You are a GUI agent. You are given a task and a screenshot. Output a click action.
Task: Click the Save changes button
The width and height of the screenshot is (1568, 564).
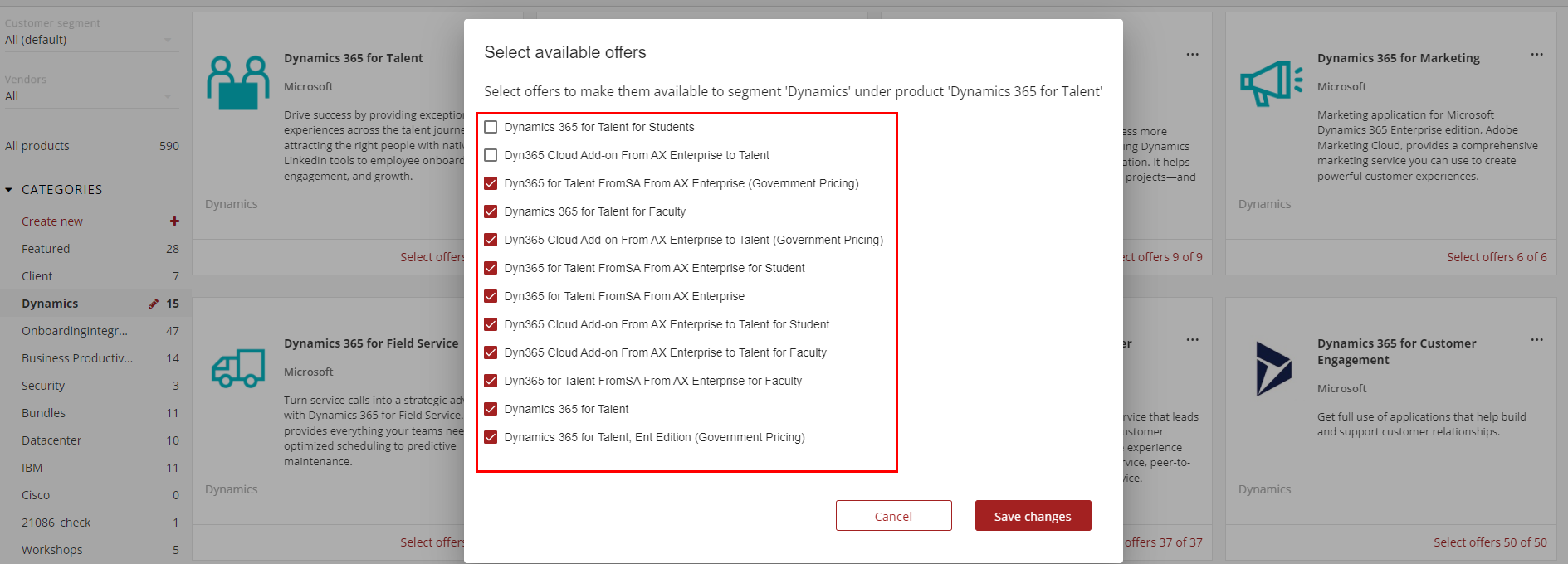tap(1033, 516)
